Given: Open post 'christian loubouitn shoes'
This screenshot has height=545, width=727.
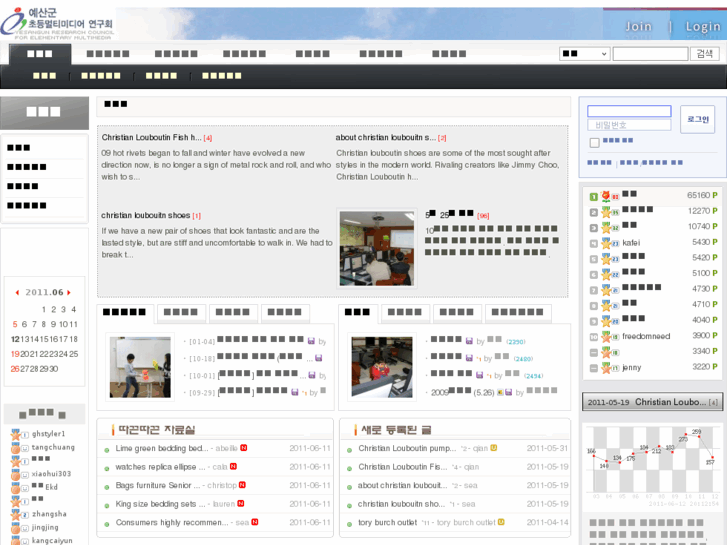Looking at the screenshot, I should (x=146, y=215).
